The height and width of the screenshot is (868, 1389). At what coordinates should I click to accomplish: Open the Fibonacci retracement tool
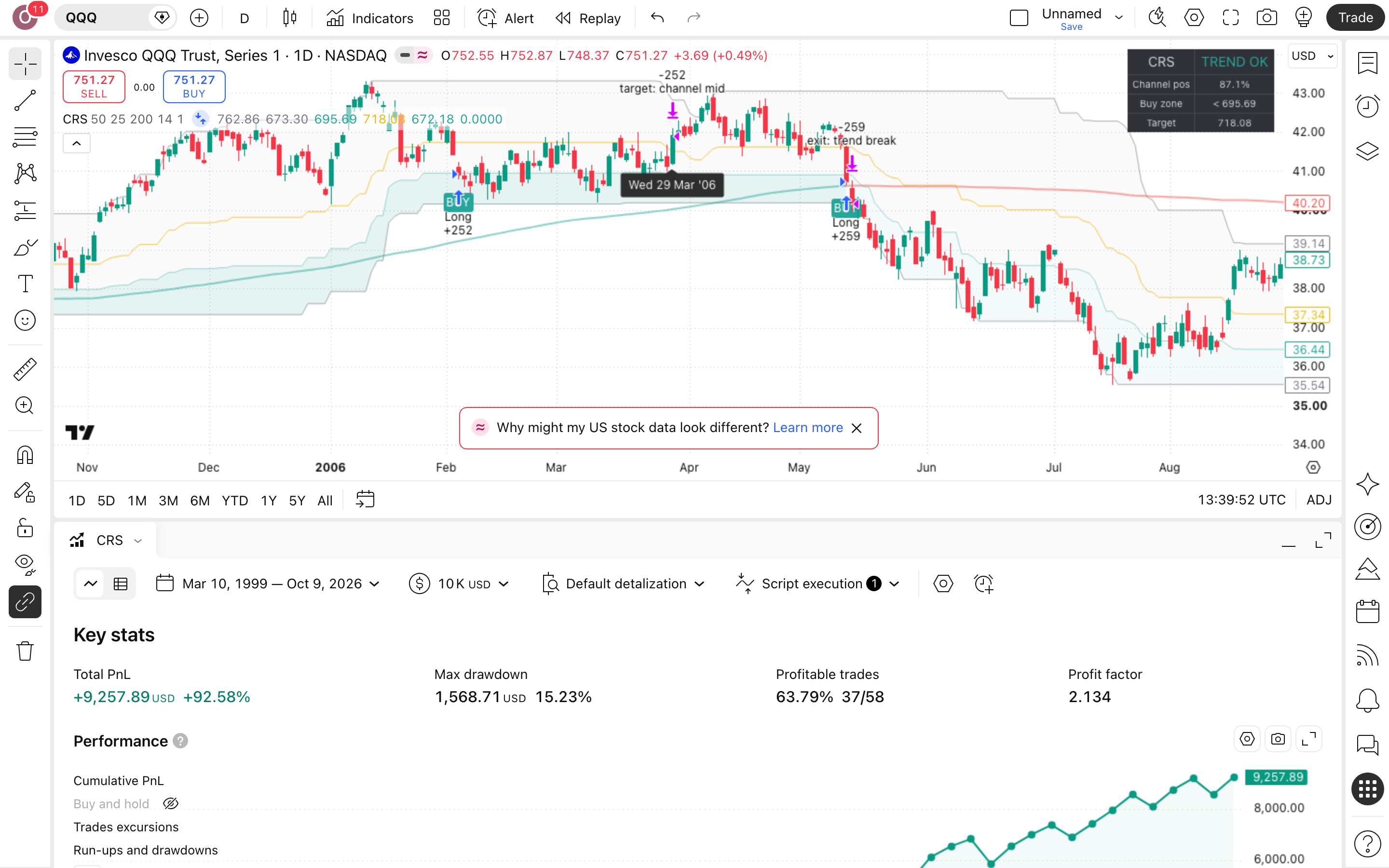point(25,137)
